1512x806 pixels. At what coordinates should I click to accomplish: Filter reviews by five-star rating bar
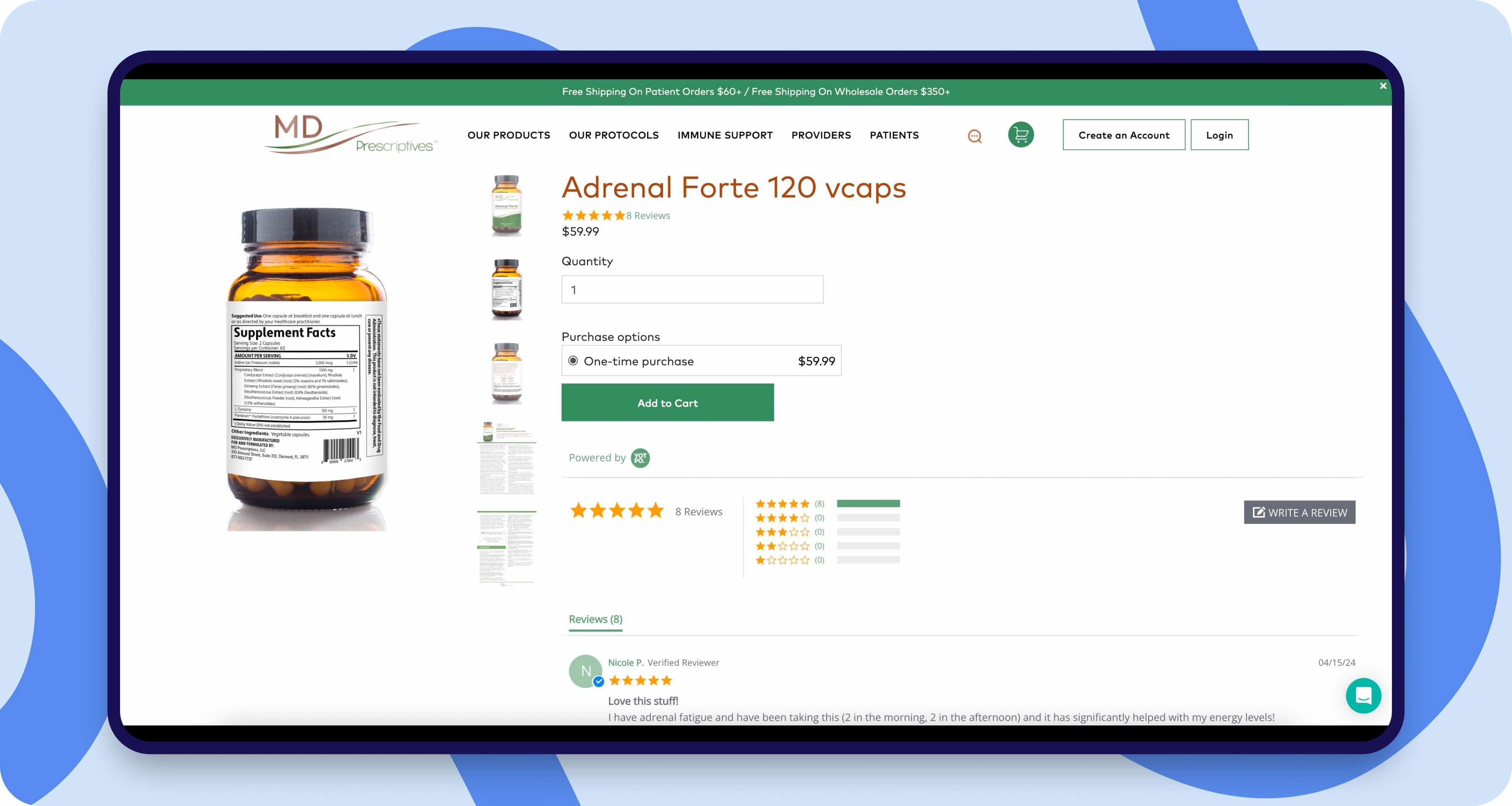coord(867,504)
